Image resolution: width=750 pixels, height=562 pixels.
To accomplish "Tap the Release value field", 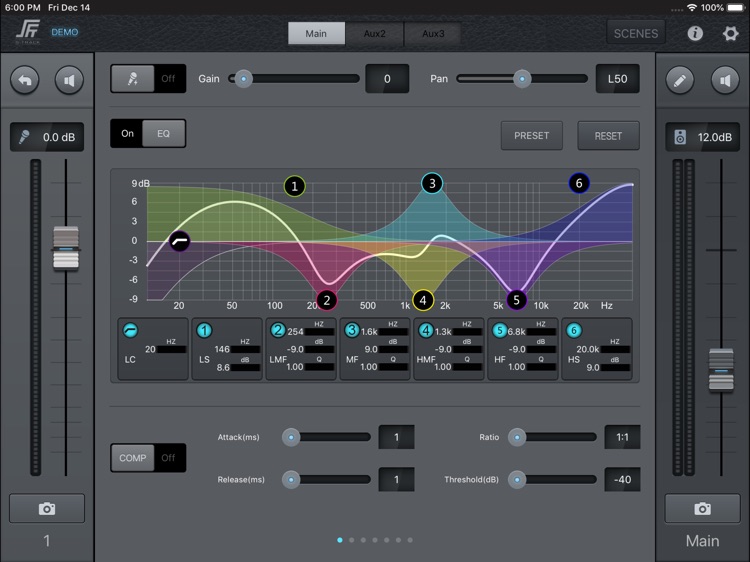I will pos(397,479).
